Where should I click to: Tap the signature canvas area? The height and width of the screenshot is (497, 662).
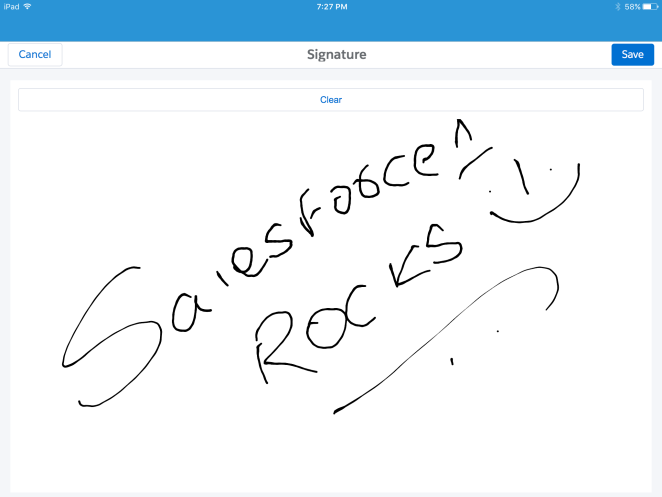point(331,302)
